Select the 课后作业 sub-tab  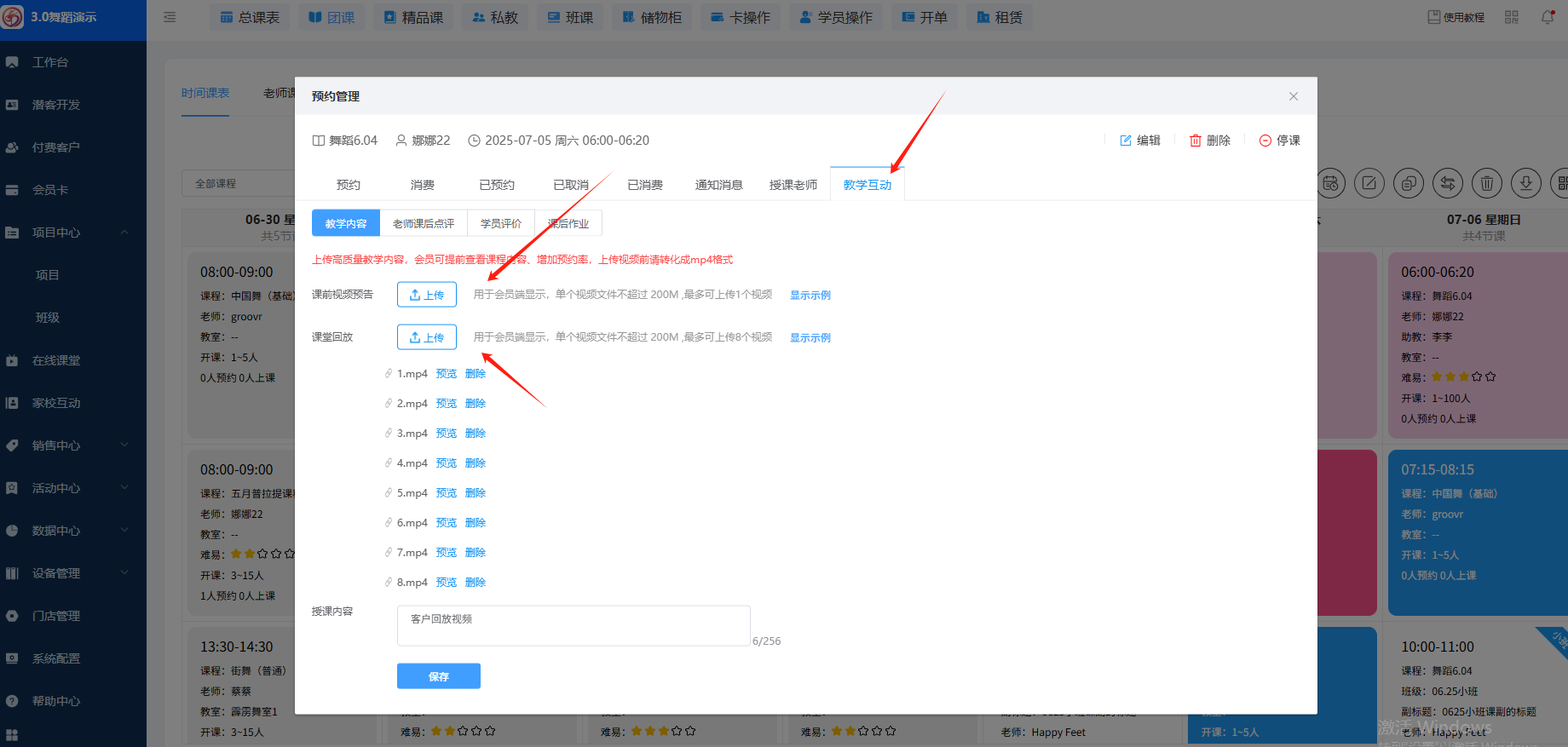[x=568, y=223]
